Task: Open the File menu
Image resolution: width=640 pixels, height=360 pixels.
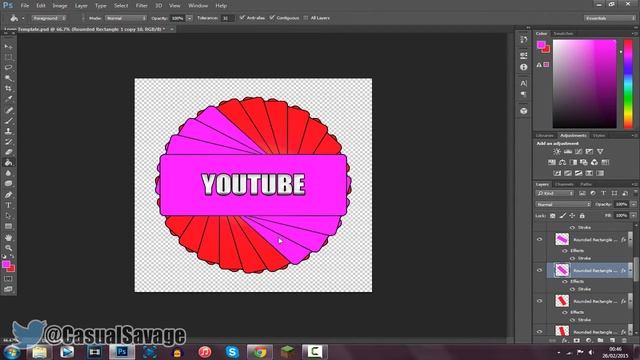Action: [x=25, y=6]
